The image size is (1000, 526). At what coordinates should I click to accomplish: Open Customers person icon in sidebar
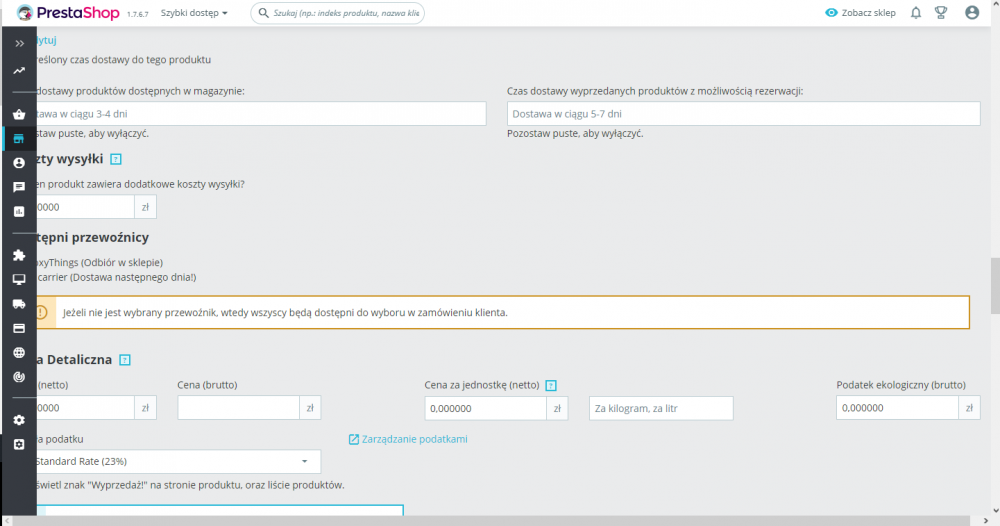tap(19, 163)
